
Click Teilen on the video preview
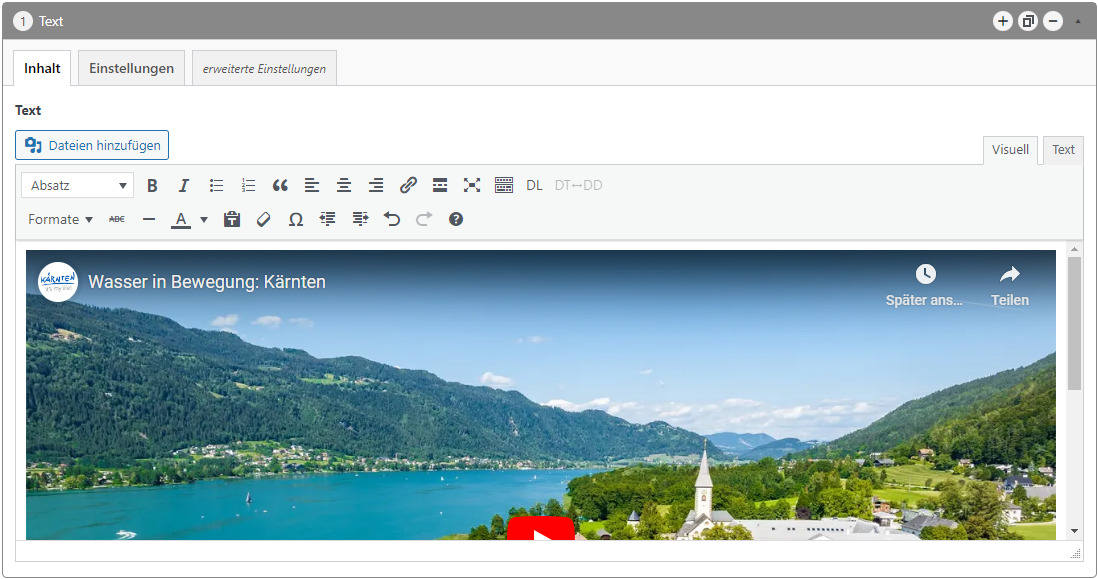point(1009,285)
